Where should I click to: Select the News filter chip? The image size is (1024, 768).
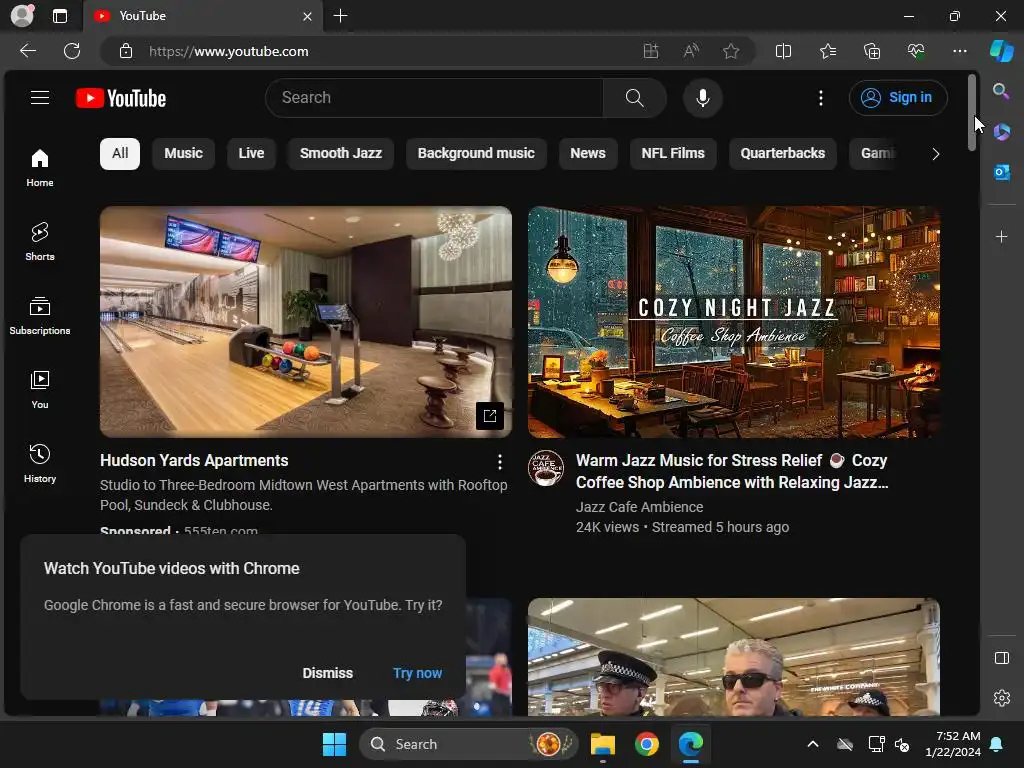pos(588,153)
